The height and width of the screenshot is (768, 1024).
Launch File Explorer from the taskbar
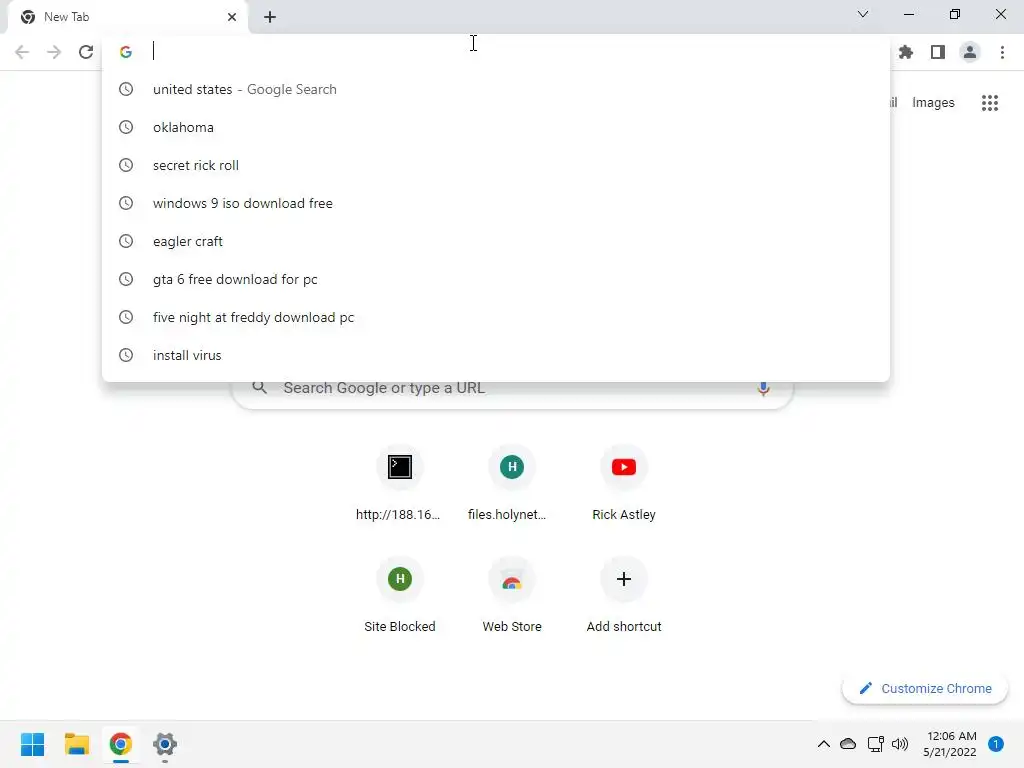click(x=76, y=744)
